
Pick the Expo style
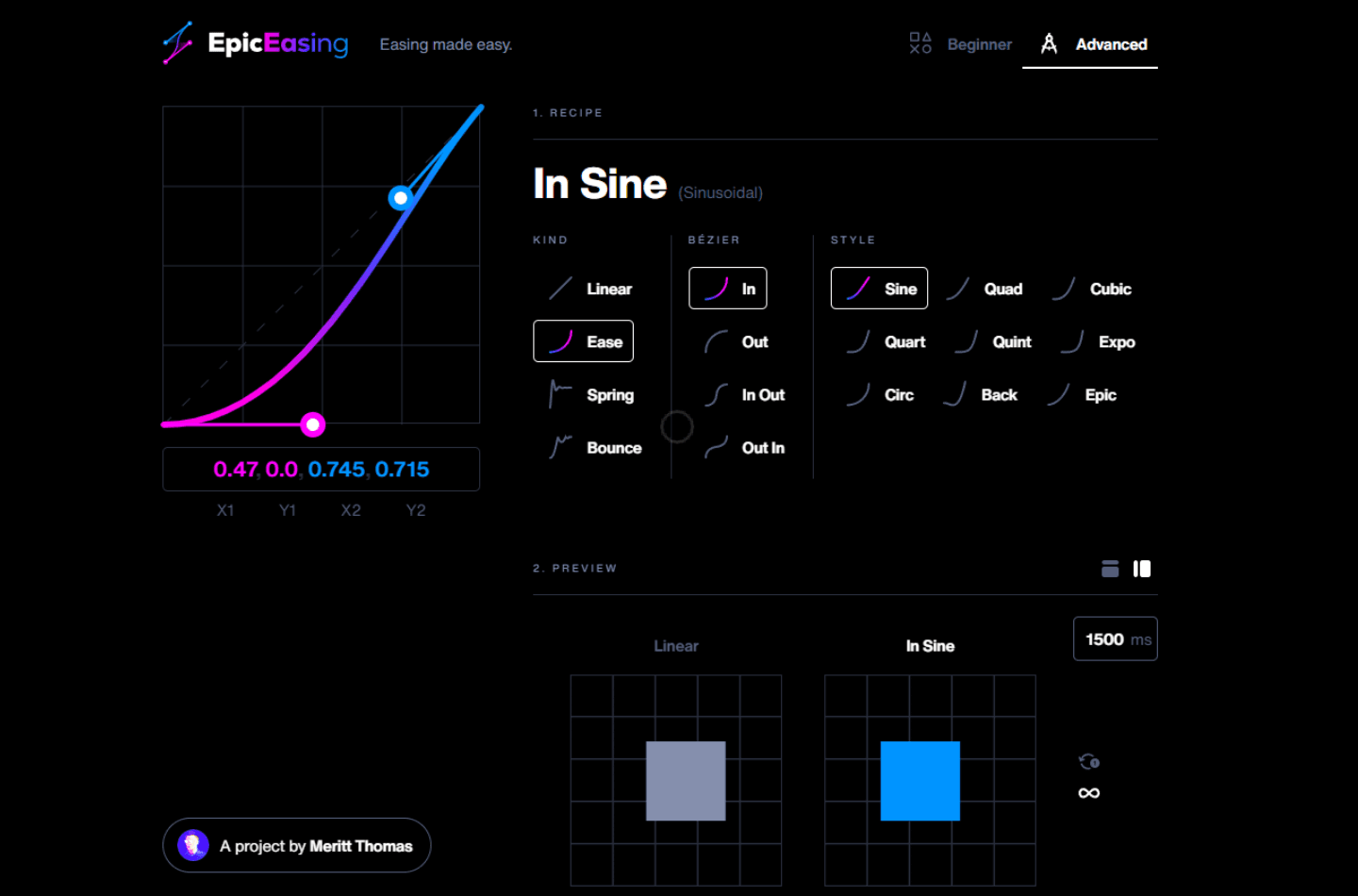click(x=1097, y=341)
